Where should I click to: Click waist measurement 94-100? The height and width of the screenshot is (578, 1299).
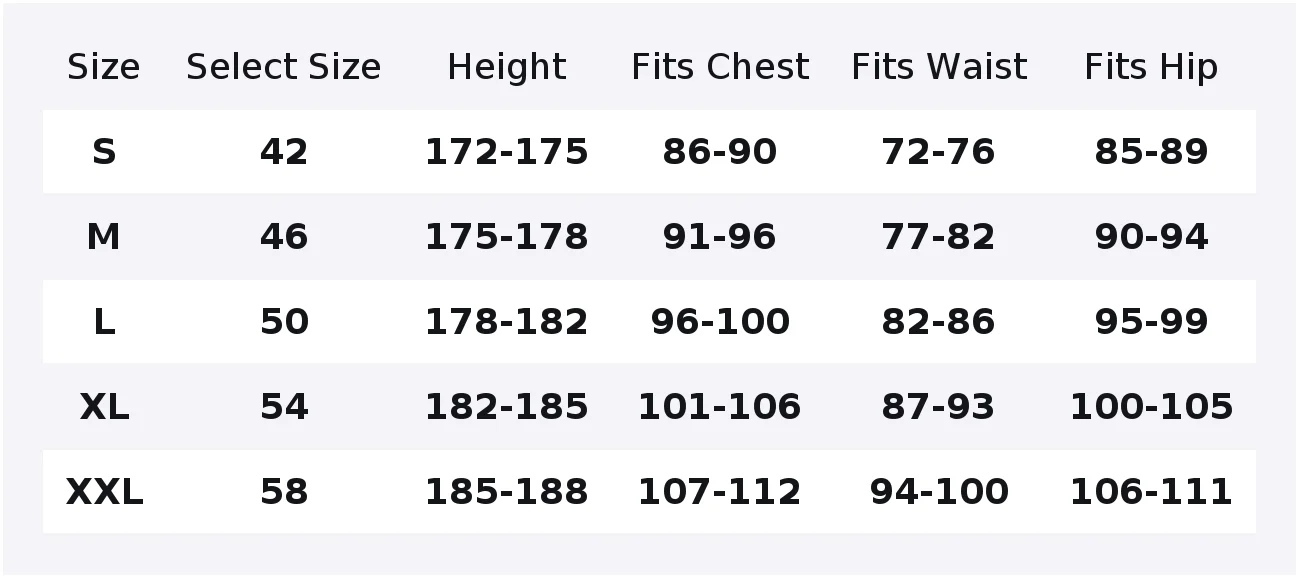tap(939, 492)
